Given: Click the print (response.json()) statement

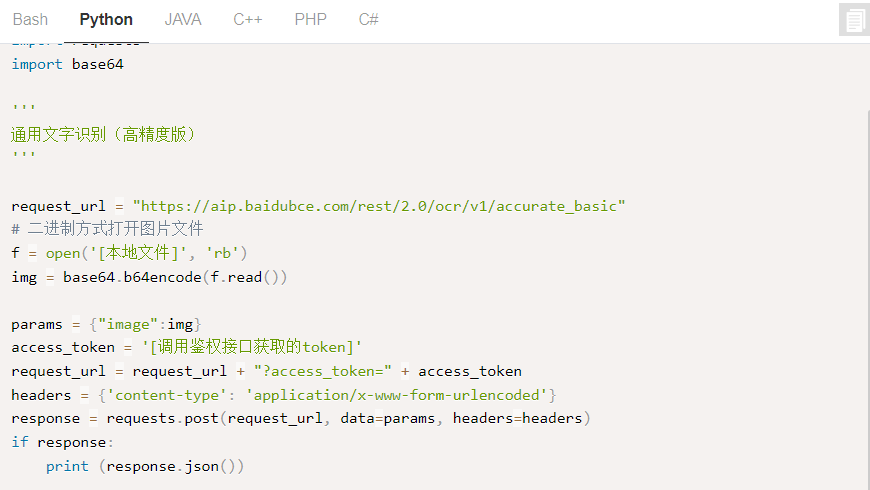Looking at the screenshot, I should (145, 467).
